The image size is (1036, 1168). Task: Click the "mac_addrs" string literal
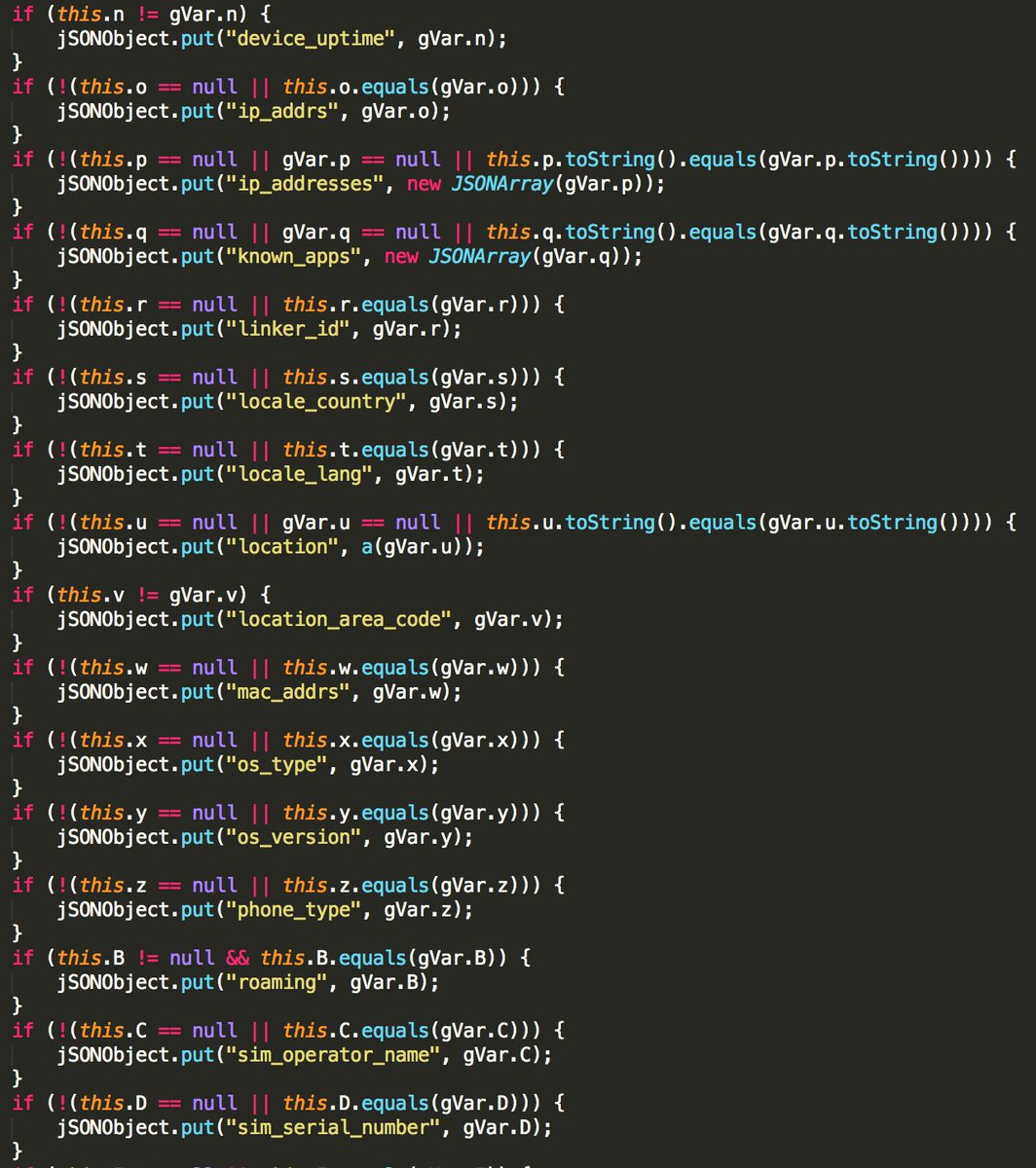tap(288, 692)
